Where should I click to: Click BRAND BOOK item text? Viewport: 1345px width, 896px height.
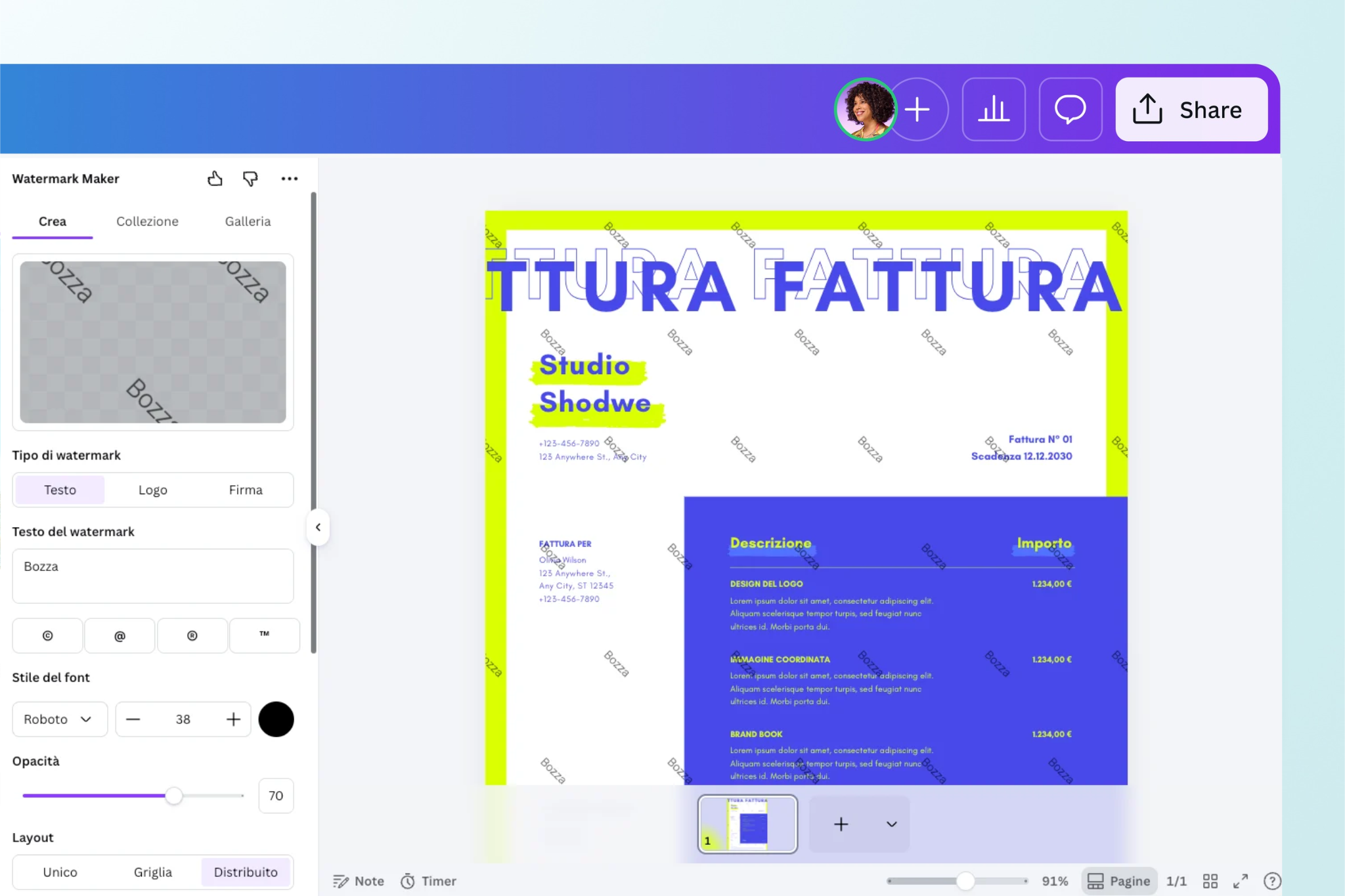click(757, 734)
